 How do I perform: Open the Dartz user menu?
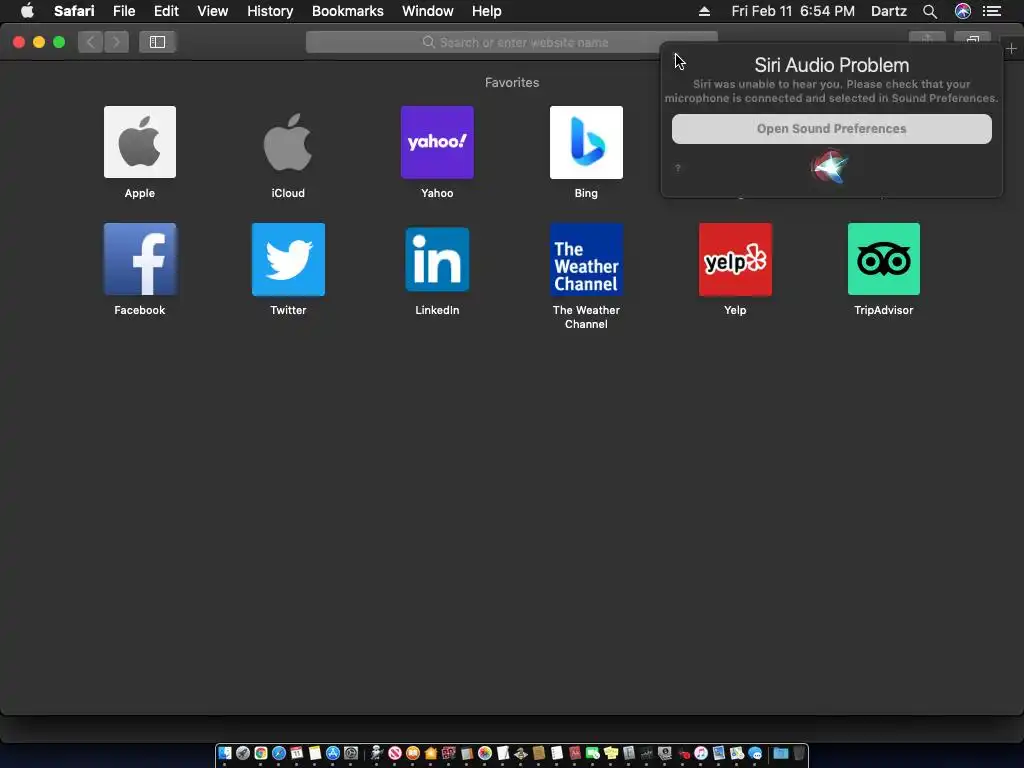(888, 11)
